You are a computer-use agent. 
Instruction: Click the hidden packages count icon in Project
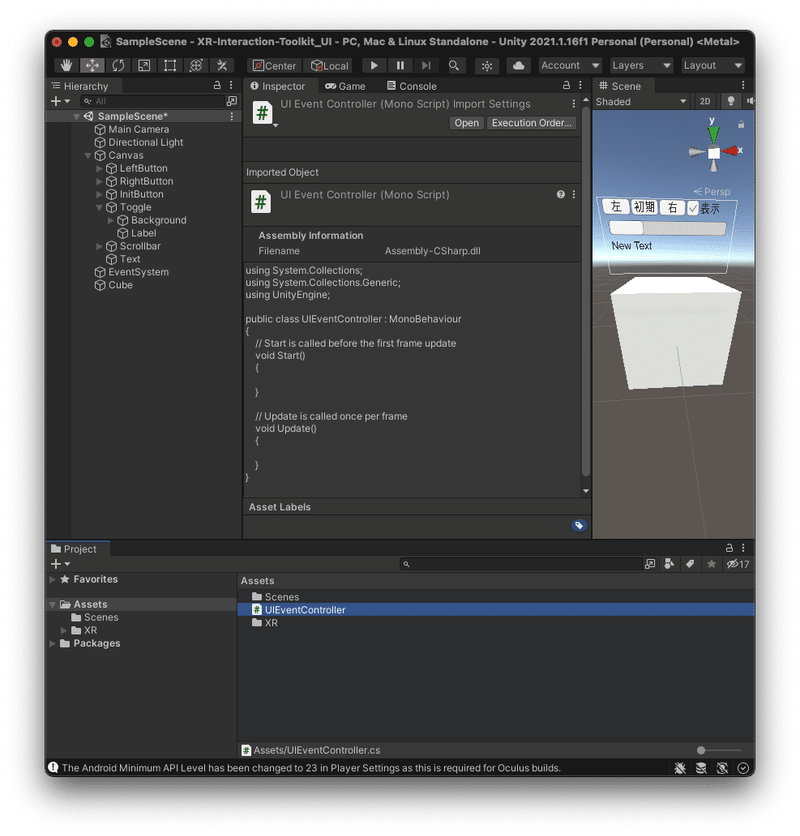click(x=737, y=563)
